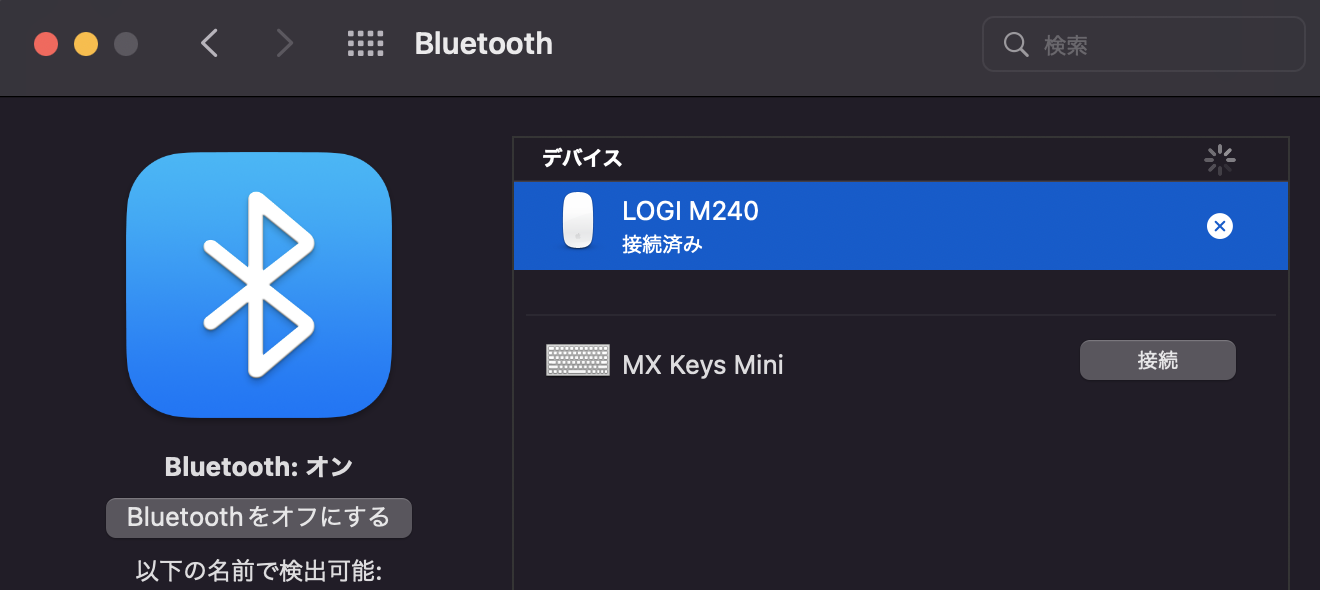Click the large Bluetooth logo icon
Screen dimensions: 1320x590
coord(258,284)
